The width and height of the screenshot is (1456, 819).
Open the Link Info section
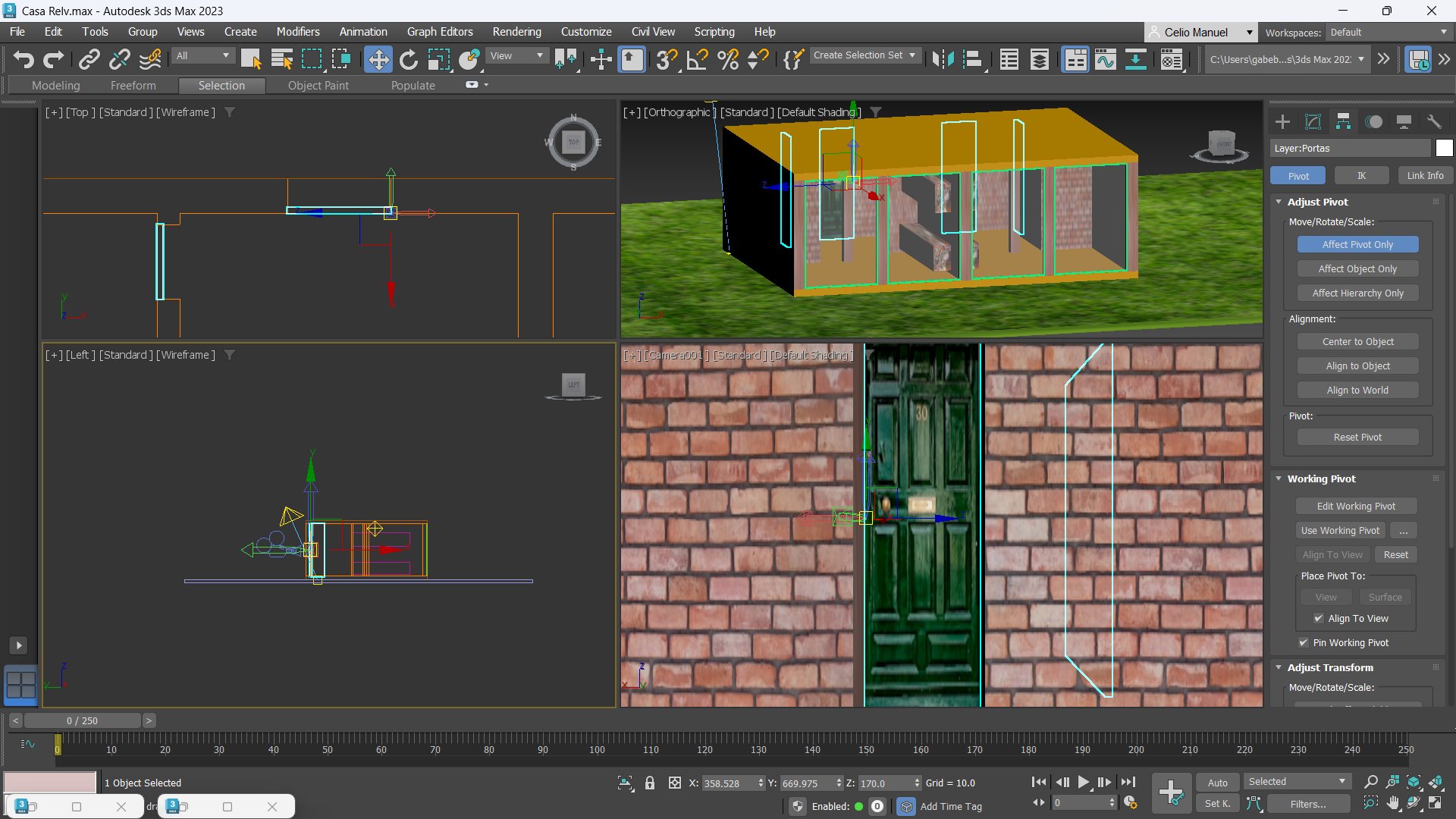point(1424,175)
